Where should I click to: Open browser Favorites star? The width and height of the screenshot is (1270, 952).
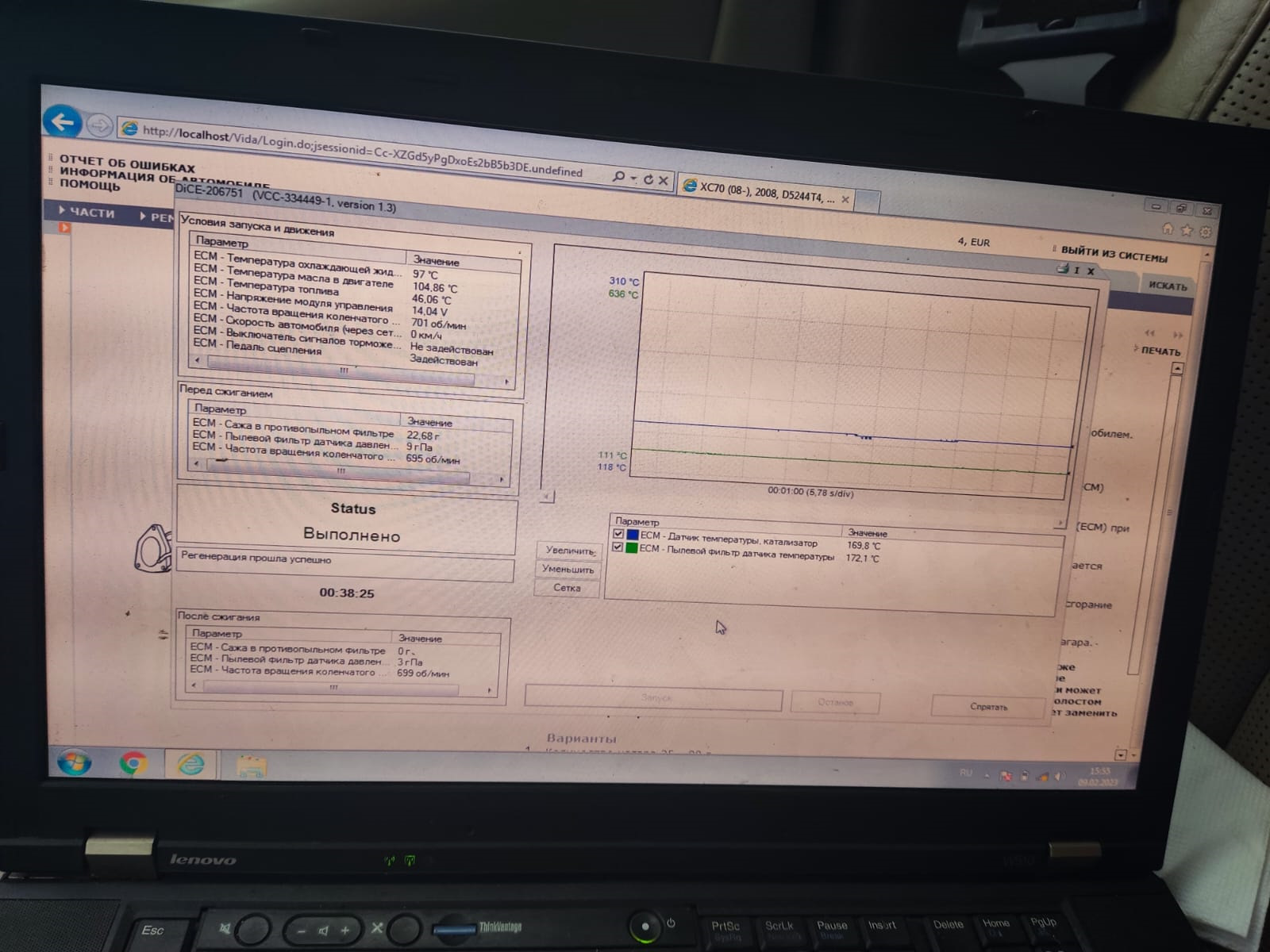pos(1186,230)
